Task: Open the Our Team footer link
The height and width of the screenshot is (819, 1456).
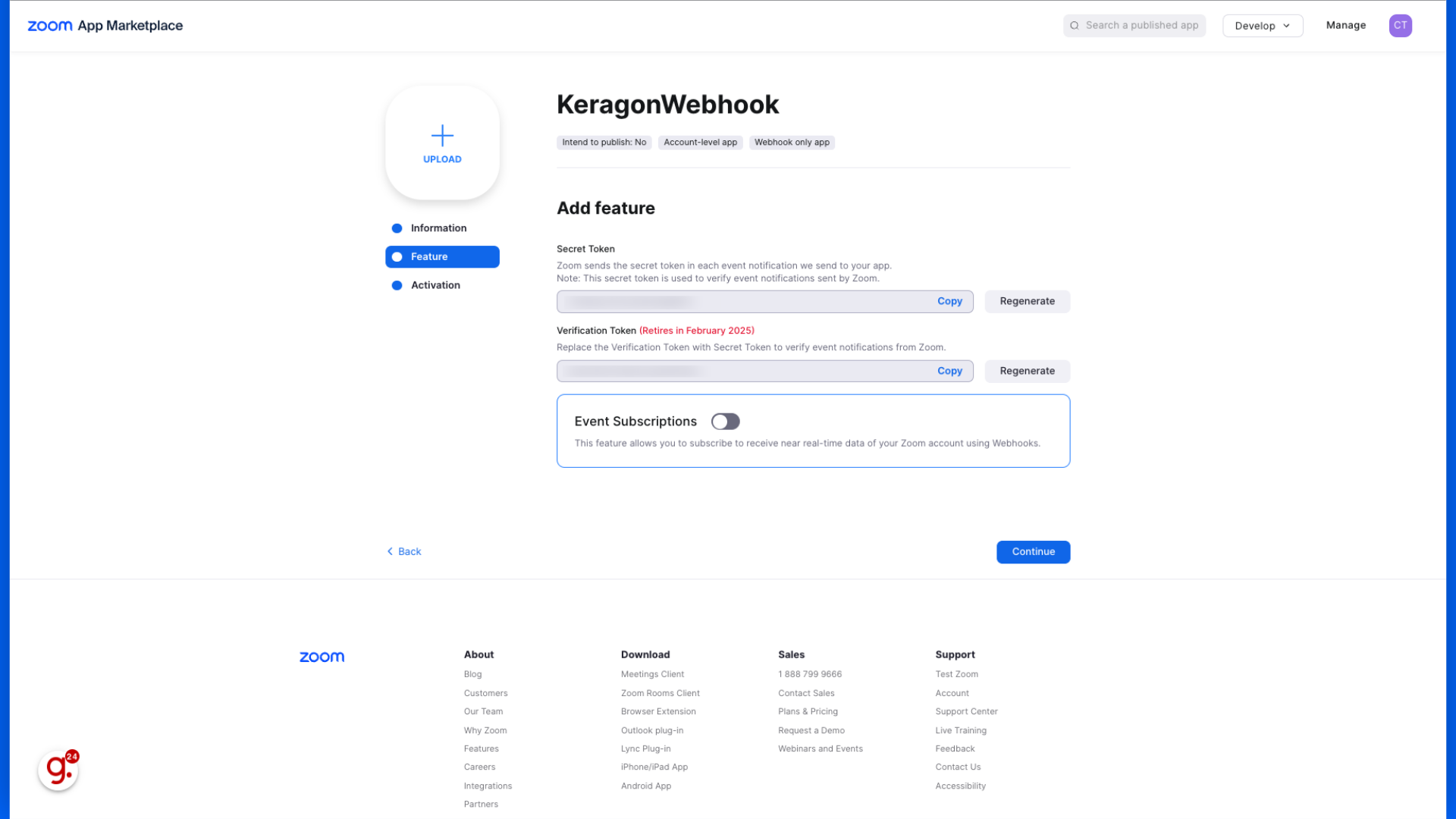Action: [483, 711]
